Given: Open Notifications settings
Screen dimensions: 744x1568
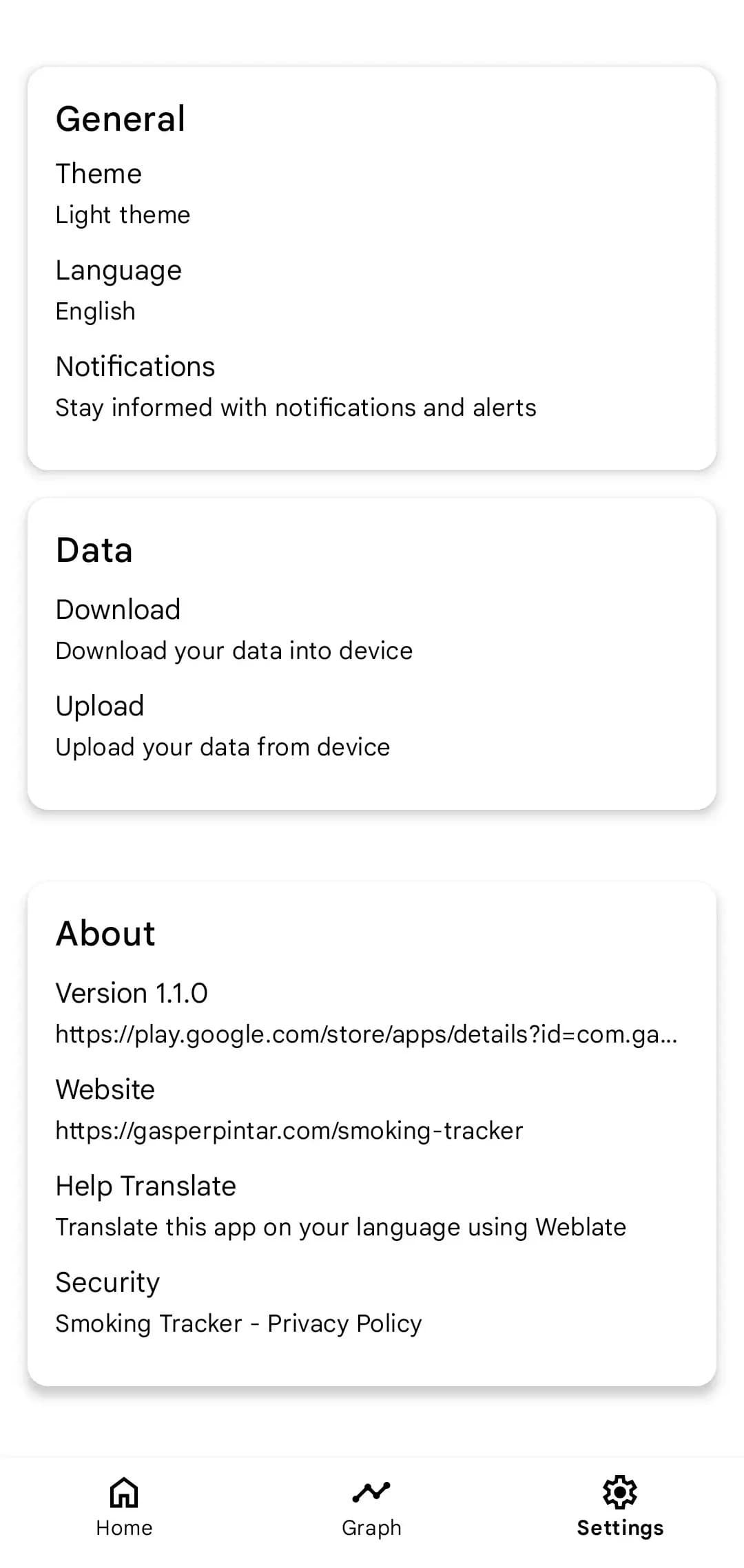Looking at the screenshot, I should (x=135, y=366).
